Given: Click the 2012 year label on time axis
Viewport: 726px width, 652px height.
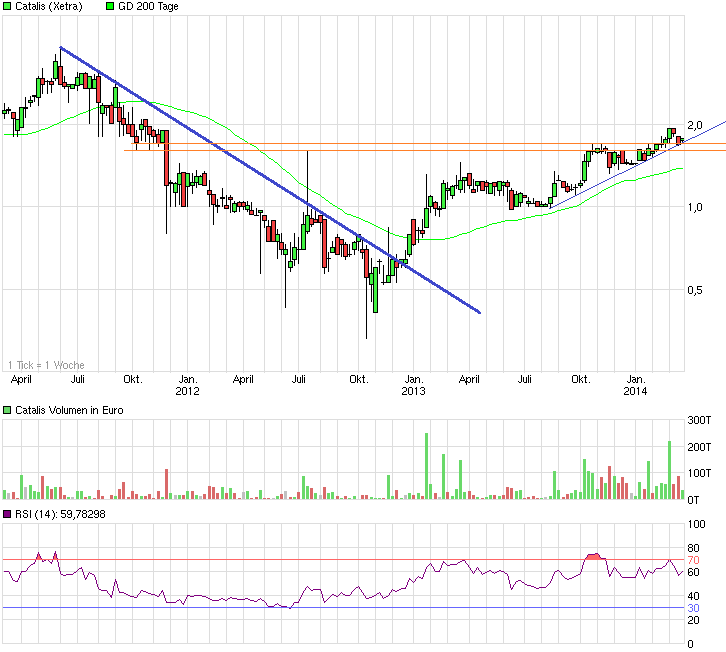Looking at the screenshot, I should (x=187, y=391).
